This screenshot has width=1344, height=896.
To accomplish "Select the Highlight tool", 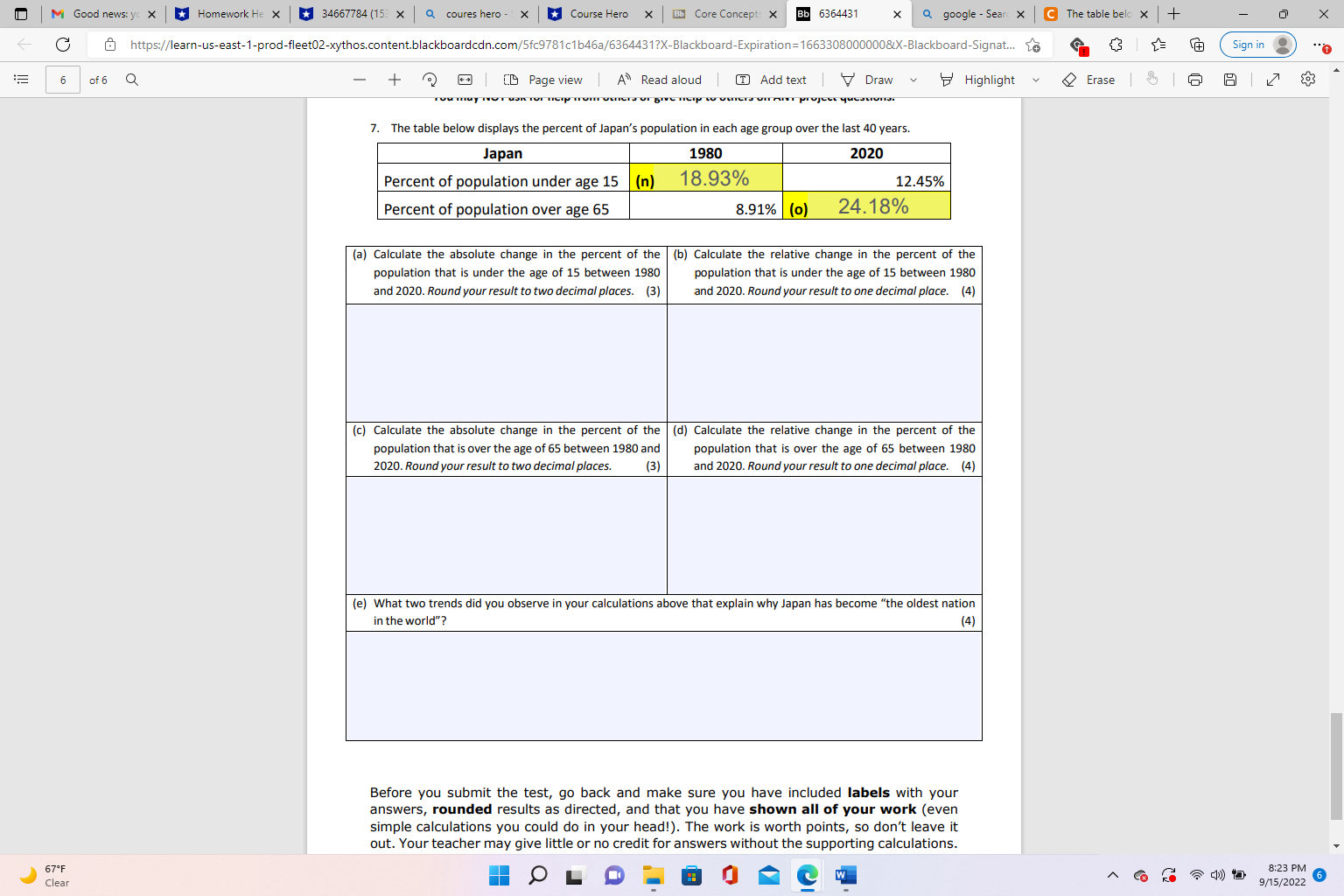I will pyautogui.click(x=978, y=80).
